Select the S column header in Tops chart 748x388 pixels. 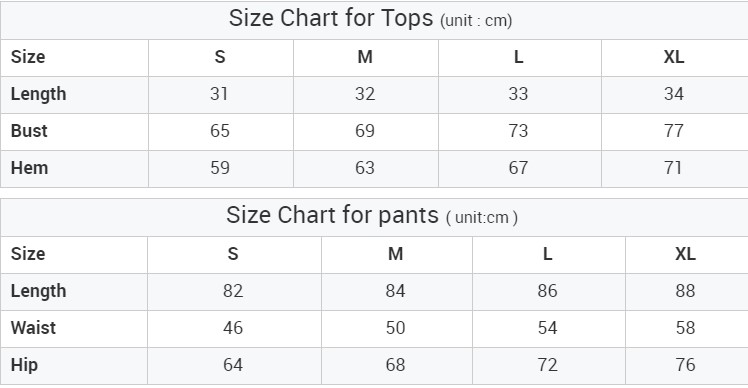coord(219,57)
